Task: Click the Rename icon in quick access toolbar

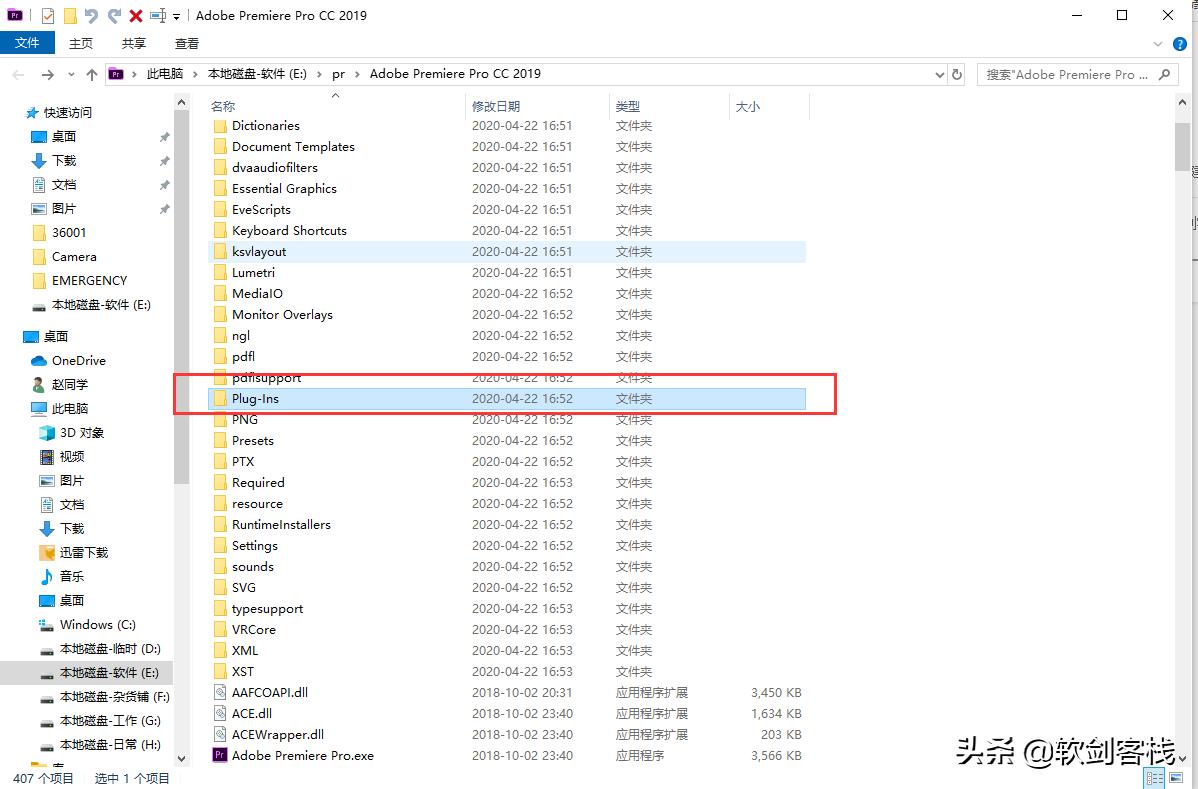Action: coord(158,15)
